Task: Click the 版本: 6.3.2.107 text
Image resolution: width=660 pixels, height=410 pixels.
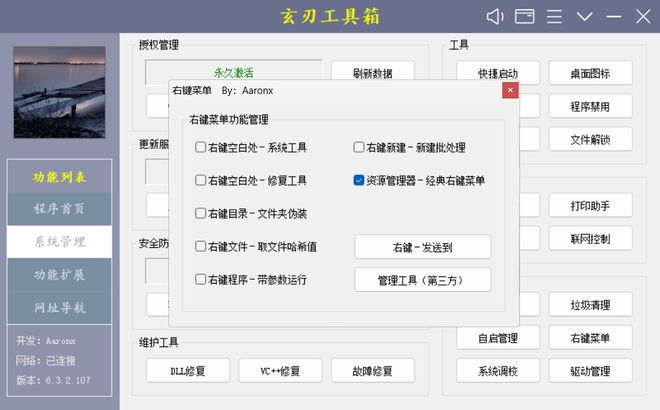Action: [x=53, y=380]
